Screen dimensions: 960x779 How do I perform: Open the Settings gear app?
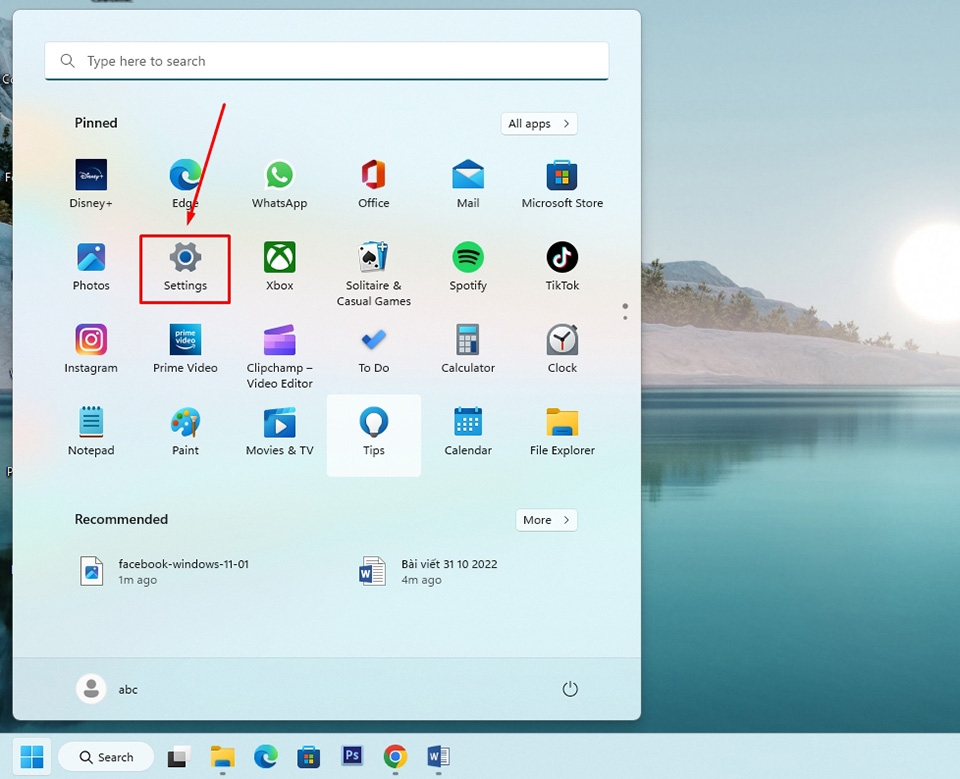pos(185,267)
